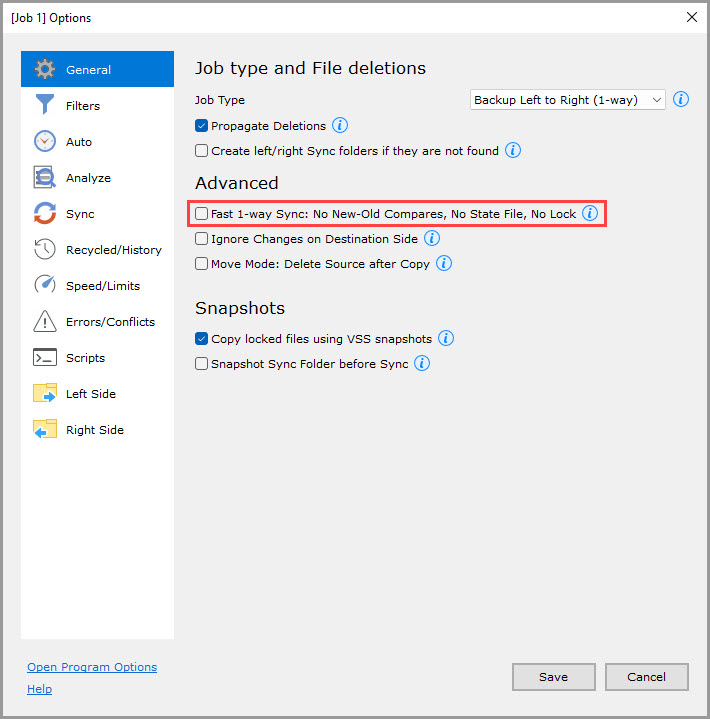
Task: Expand the Job Type dropdown
Action: coord(567,100)
